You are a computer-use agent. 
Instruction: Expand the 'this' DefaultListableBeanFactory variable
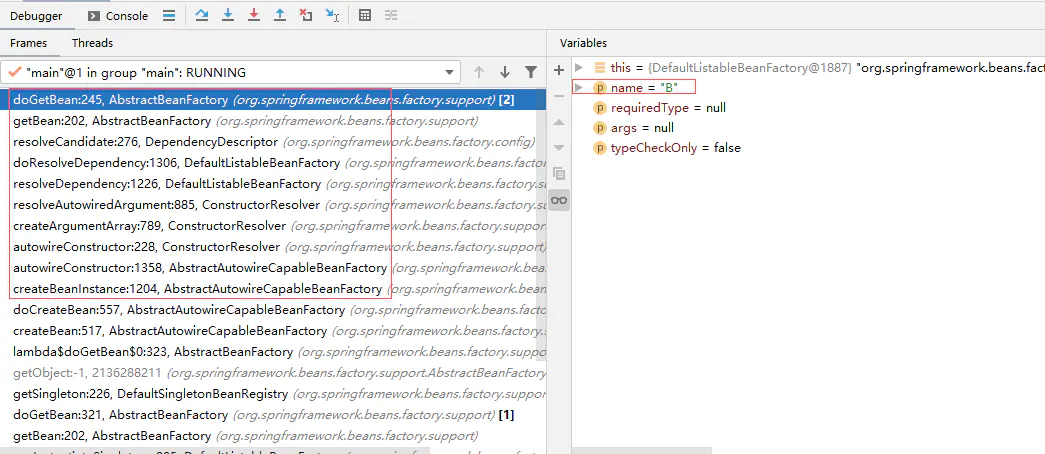(579, 67)
